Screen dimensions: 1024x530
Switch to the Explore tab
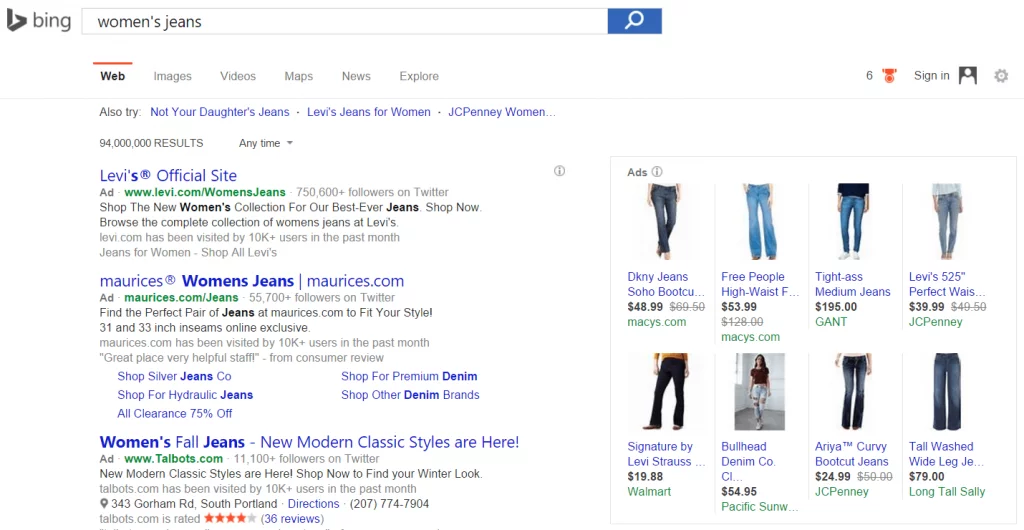[419, 76]
